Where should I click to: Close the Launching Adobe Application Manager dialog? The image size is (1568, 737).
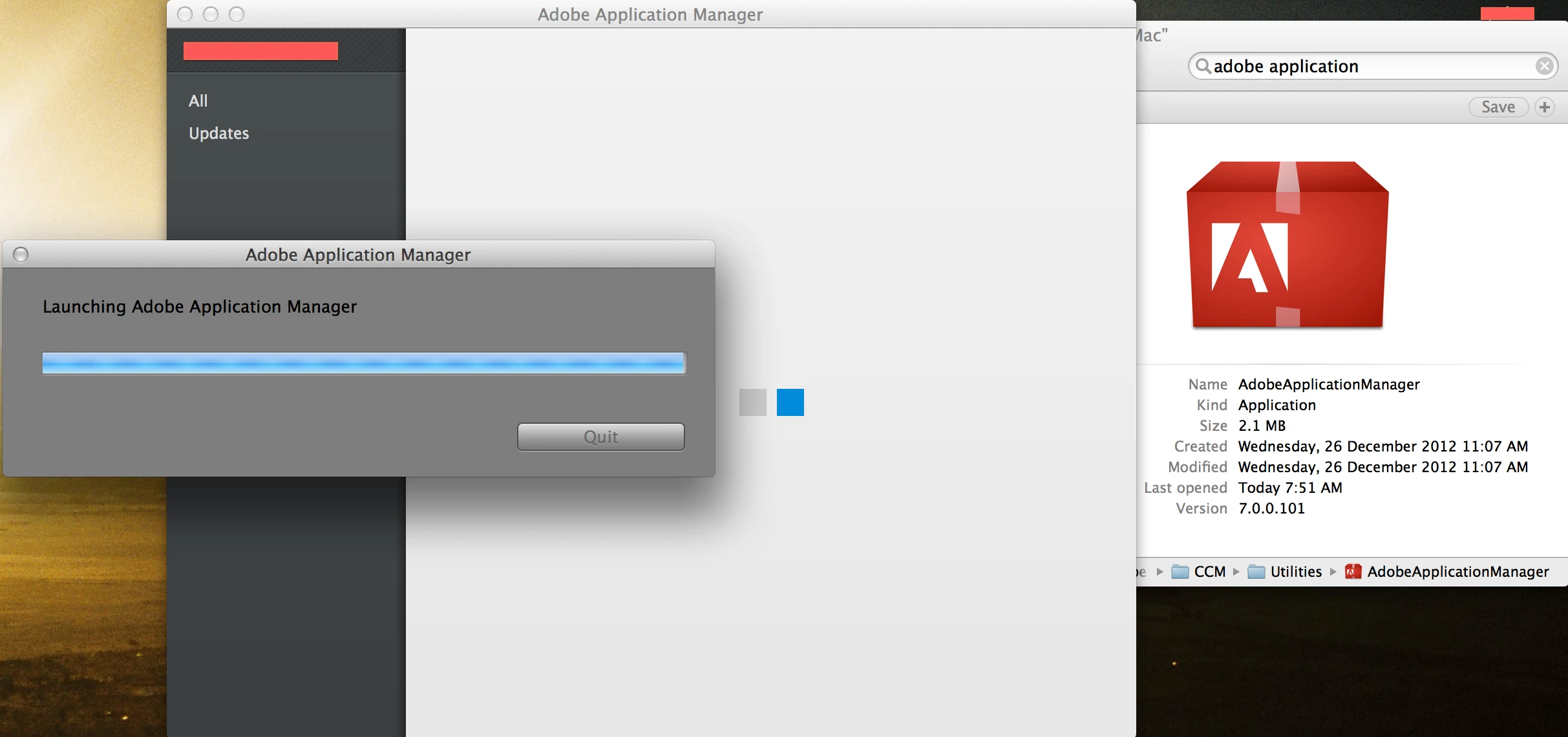(x=21, y=254)
